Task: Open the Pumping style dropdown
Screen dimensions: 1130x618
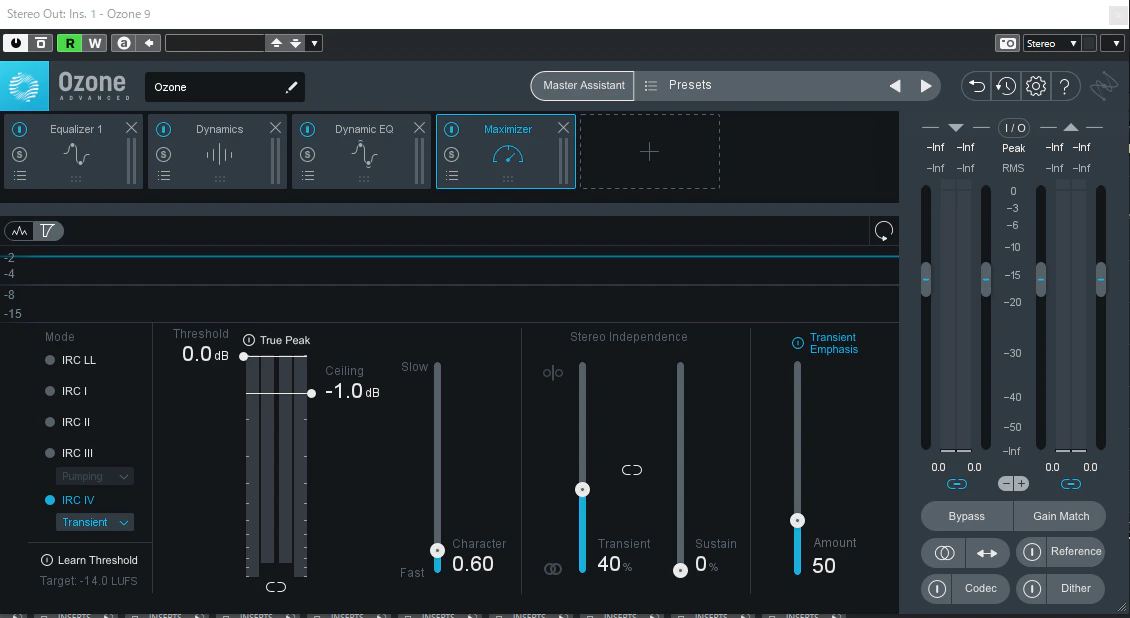Action: 94,476
